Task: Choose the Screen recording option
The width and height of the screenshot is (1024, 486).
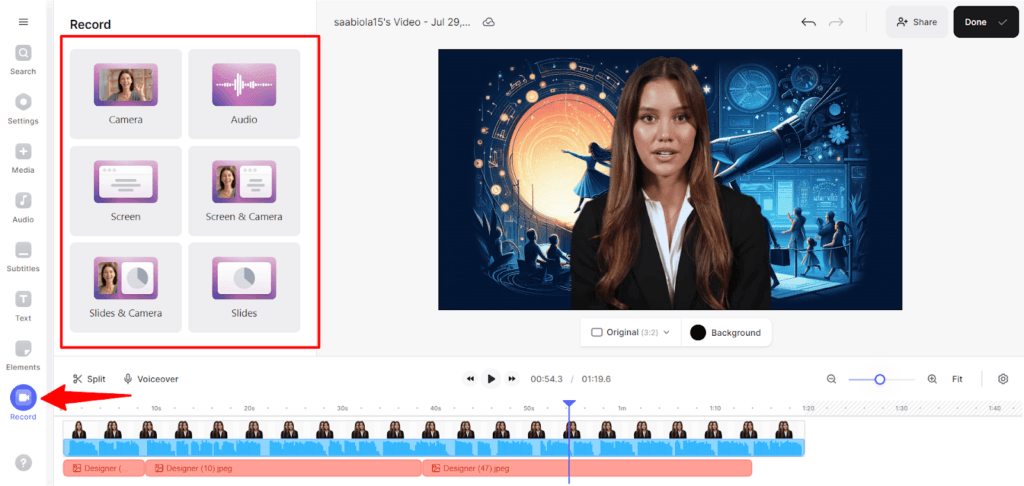Action: pyautogui.click(x=125, y=191)
